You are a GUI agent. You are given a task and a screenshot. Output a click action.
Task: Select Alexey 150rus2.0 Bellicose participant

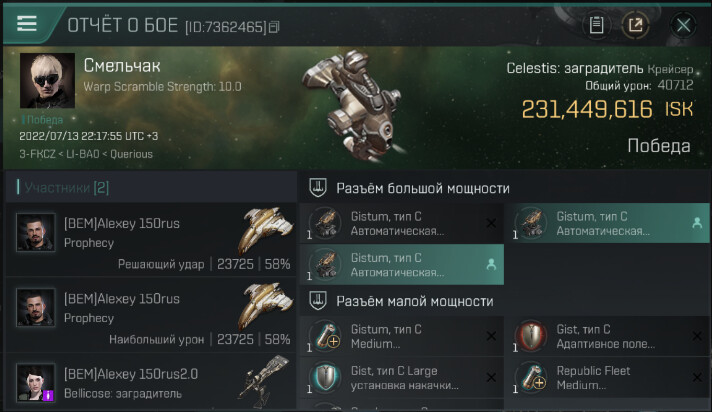[x=150, y=383]
